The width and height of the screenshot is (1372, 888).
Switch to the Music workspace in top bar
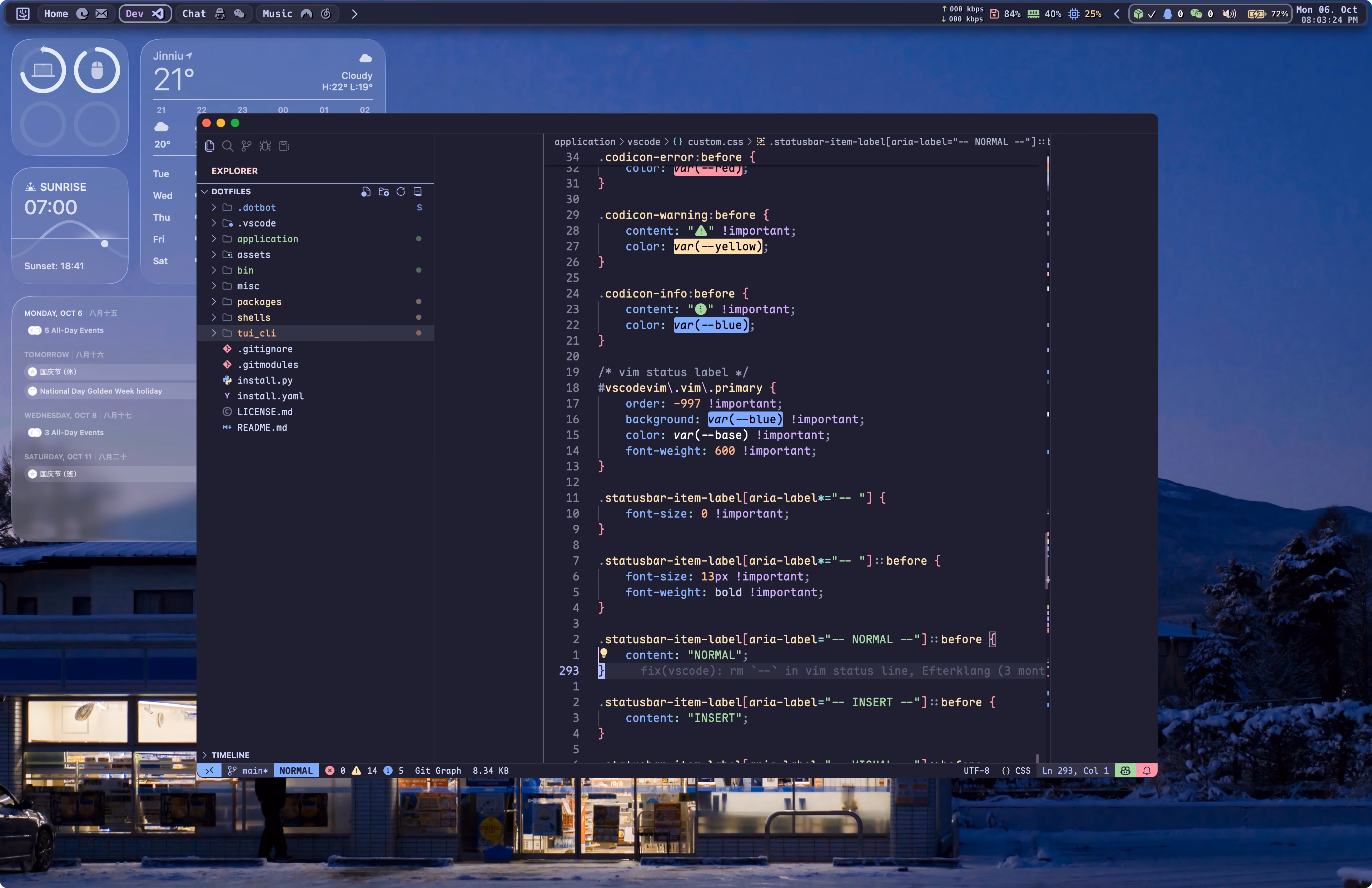pyautogui.click(x=277, y=14)
